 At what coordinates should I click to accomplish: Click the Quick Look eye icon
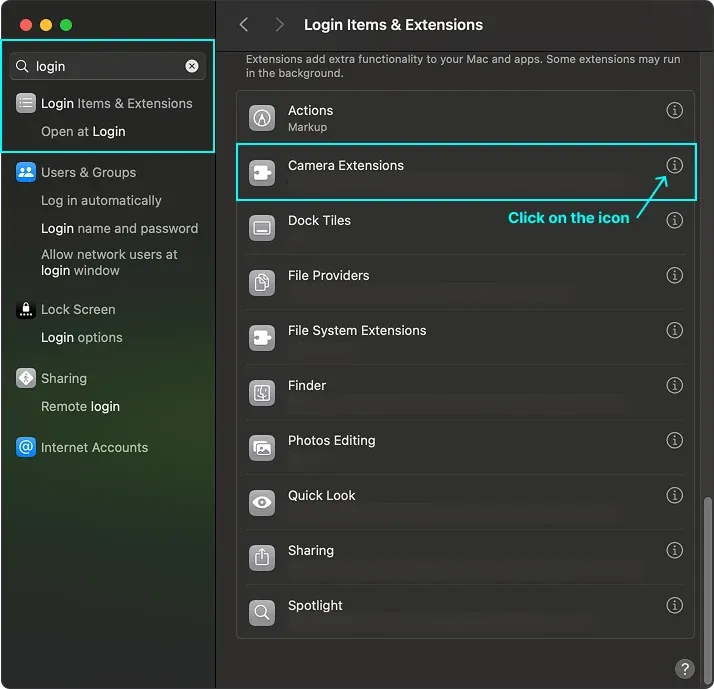[262, 503]
